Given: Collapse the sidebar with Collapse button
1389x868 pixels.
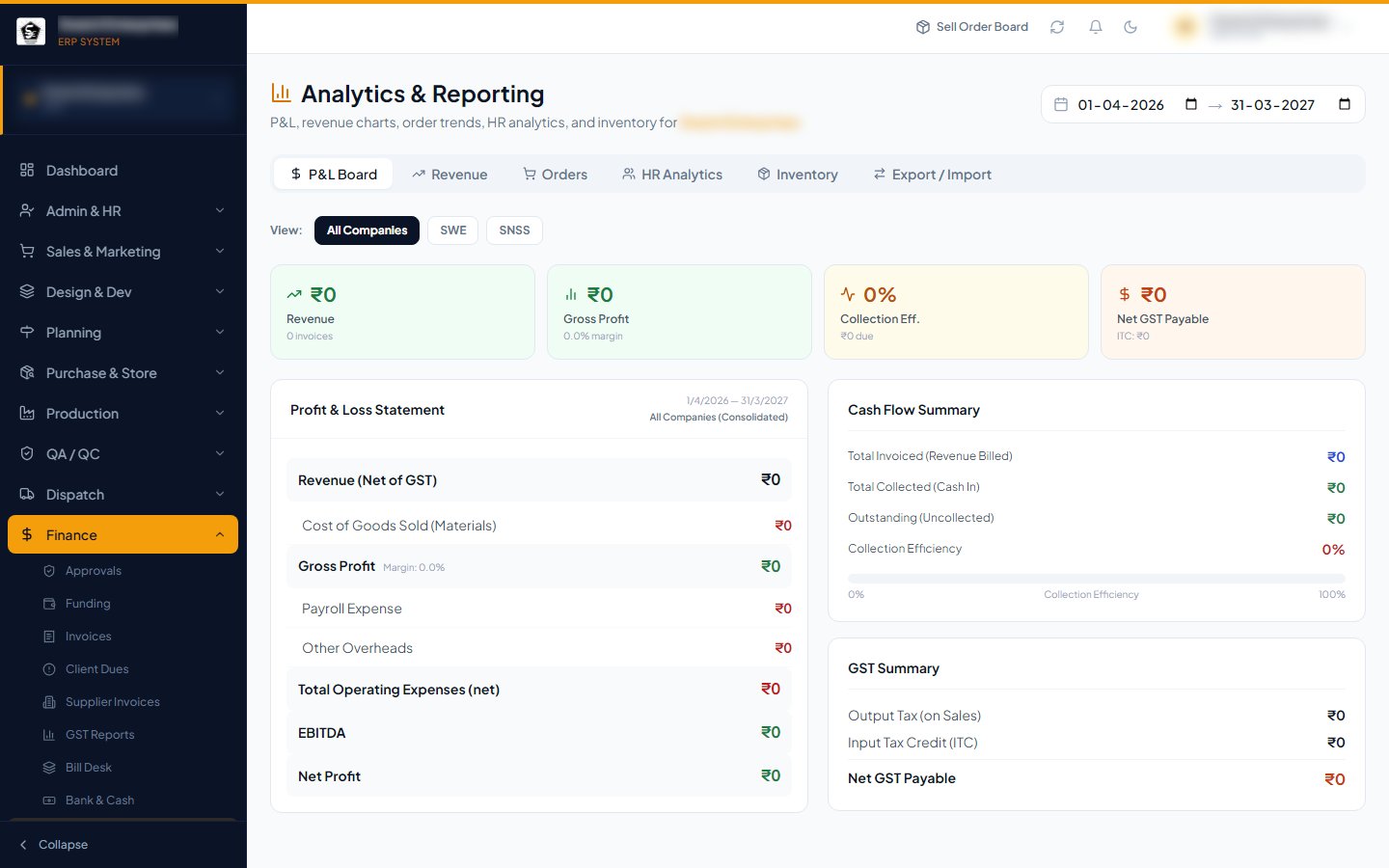Looking at the screenshot, I should click(54, 845).
